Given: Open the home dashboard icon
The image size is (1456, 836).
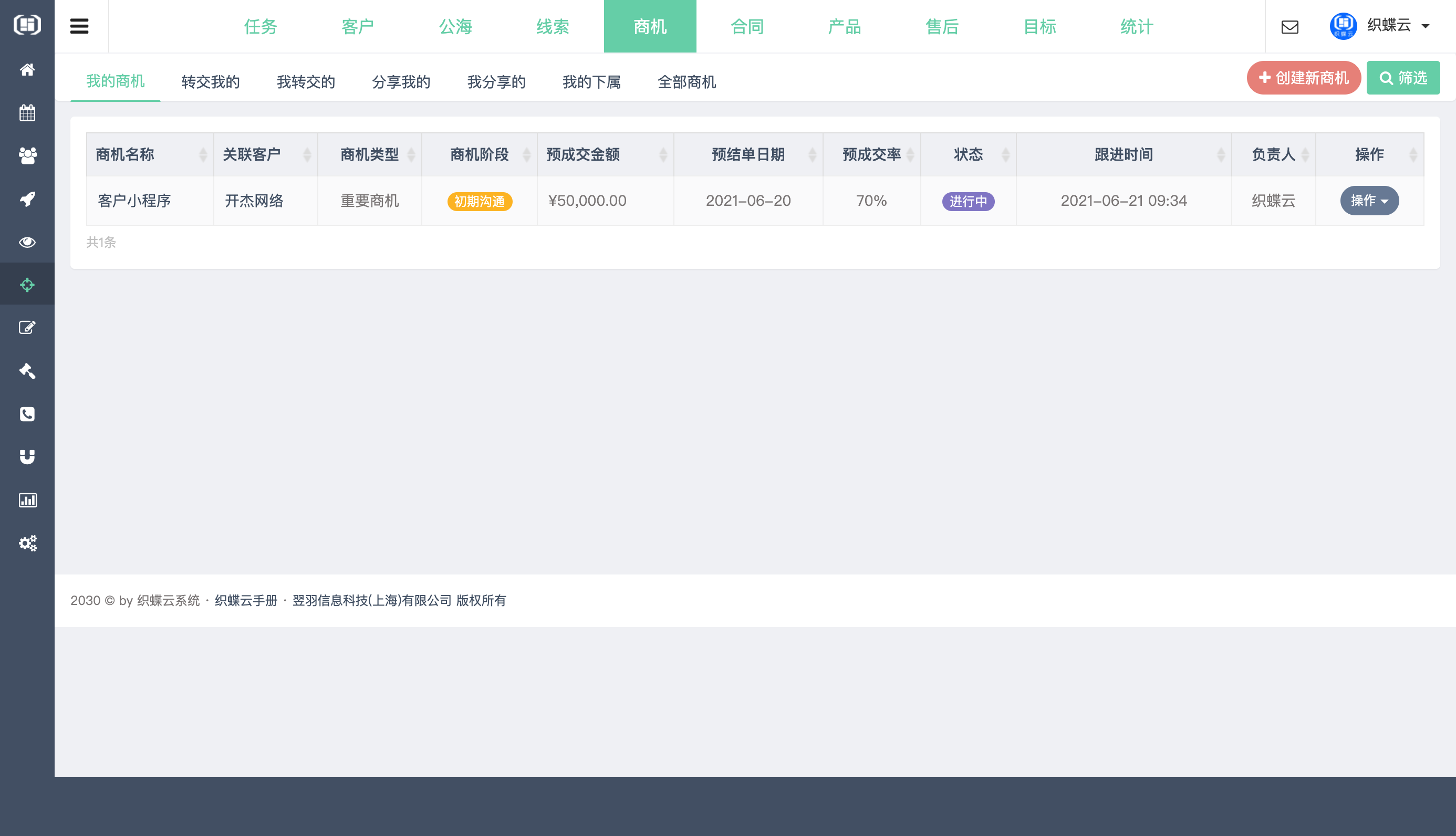Looking at the screenshot, I should (x=27, y=69).
